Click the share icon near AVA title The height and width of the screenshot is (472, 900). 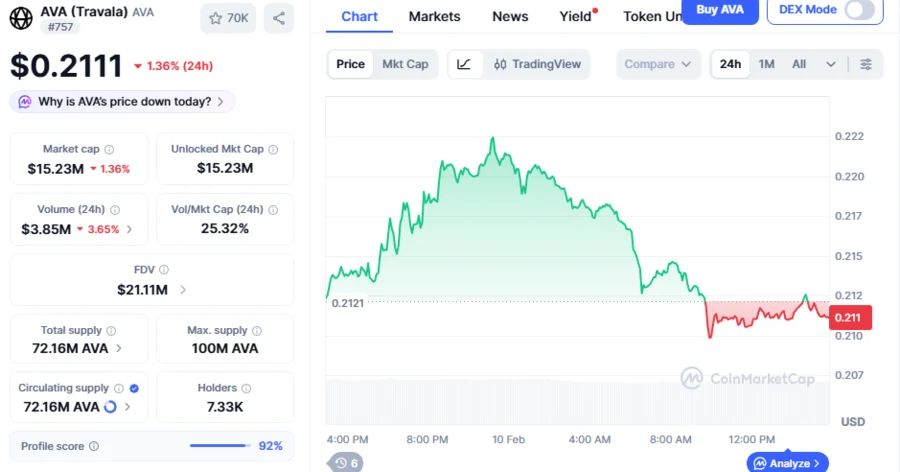[278, 18]
